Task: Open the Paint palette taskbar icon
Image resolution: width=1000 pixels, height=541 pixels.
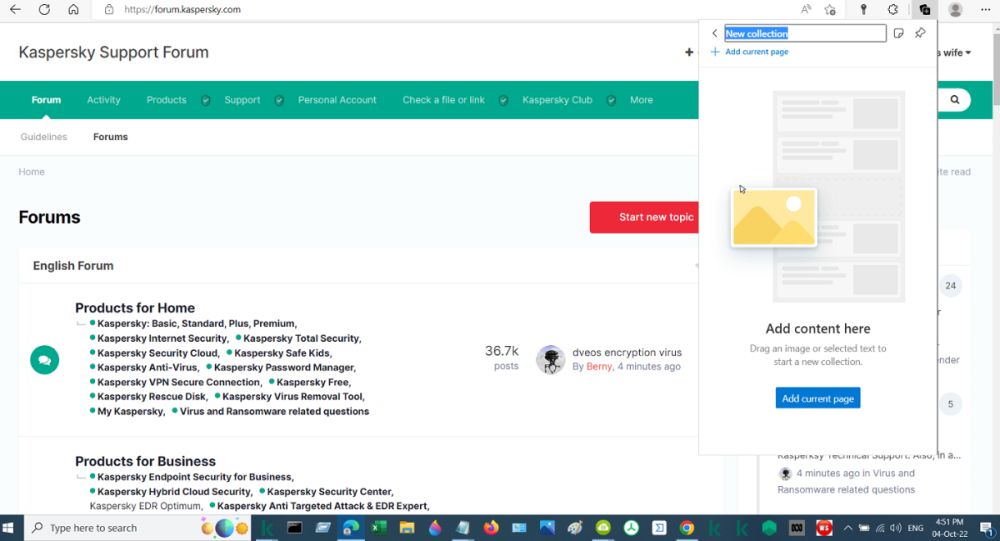Action: coord(575,528)
